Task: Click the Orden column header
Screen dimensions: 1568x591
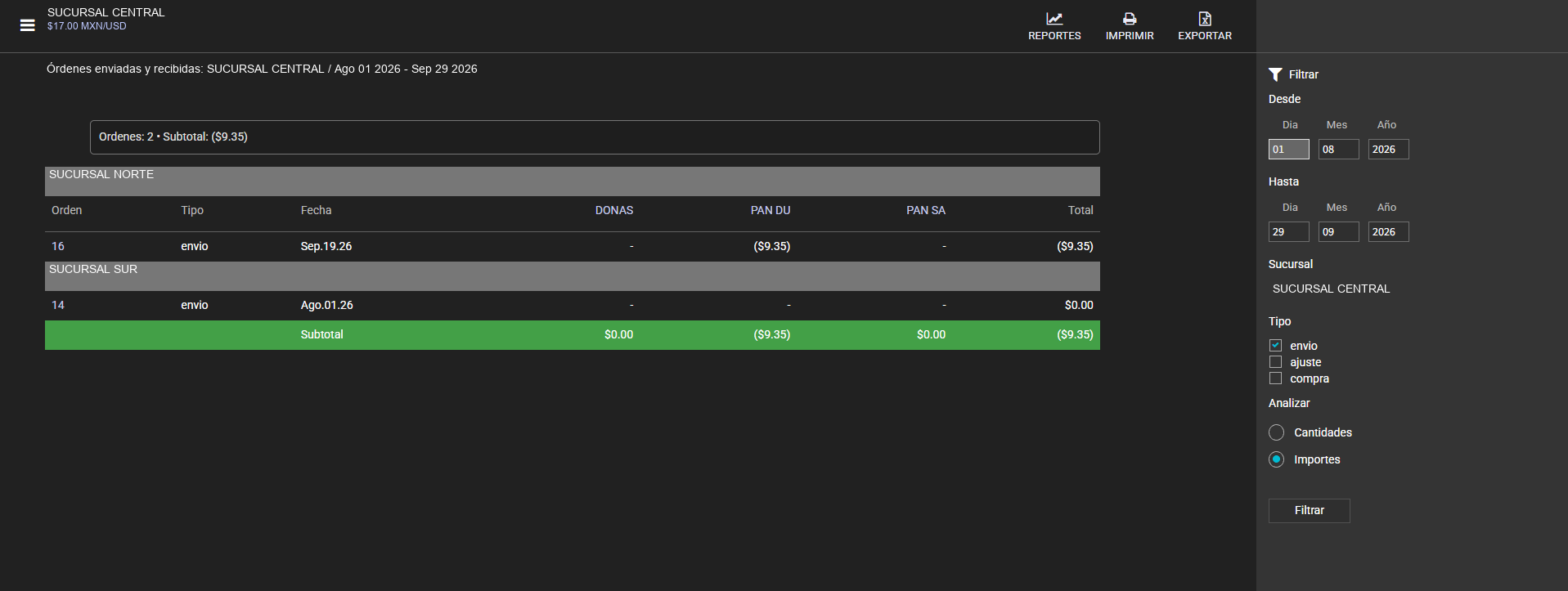Action: (x=67, y=210)
